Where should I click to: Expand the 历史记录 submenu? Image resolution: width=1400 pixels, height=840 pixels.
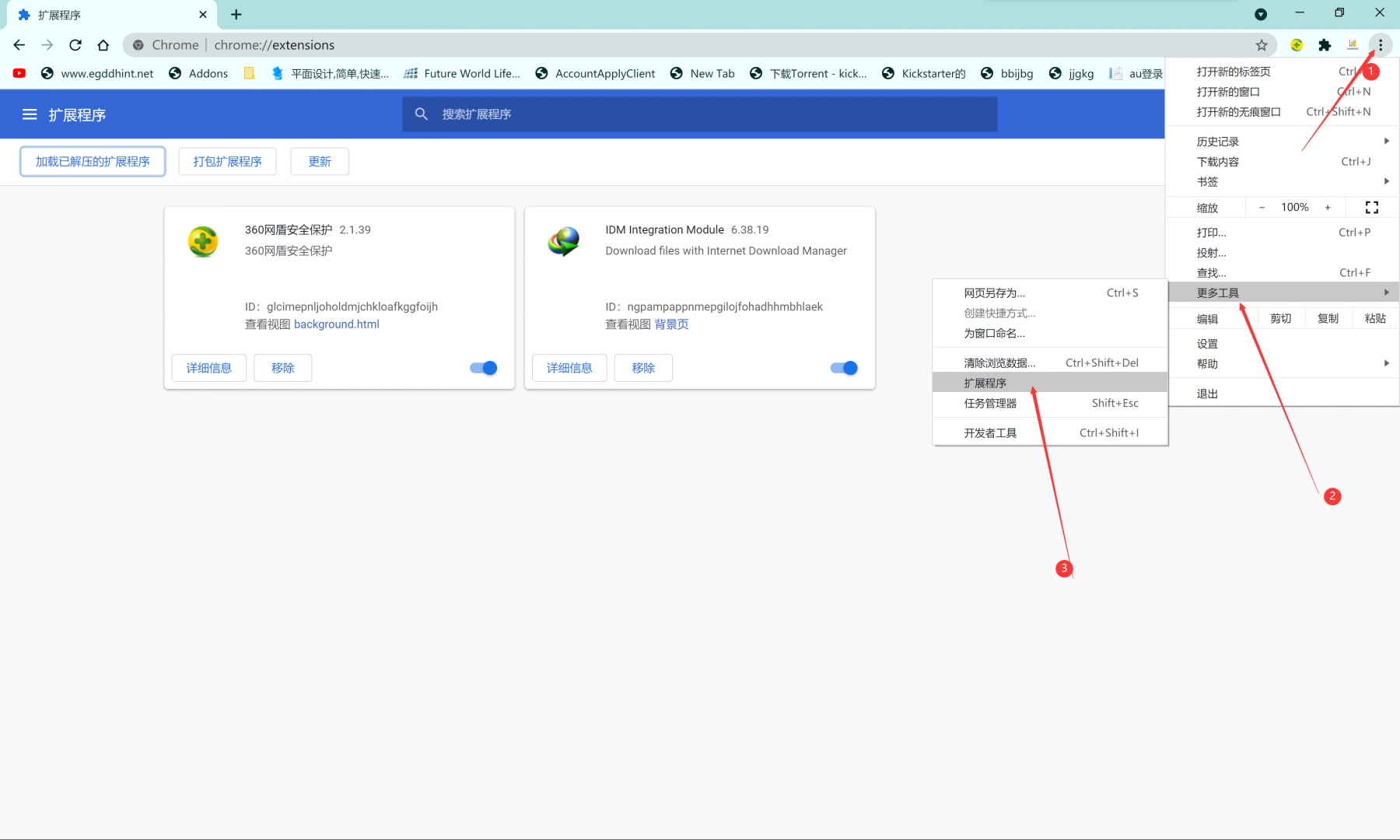1283,141
